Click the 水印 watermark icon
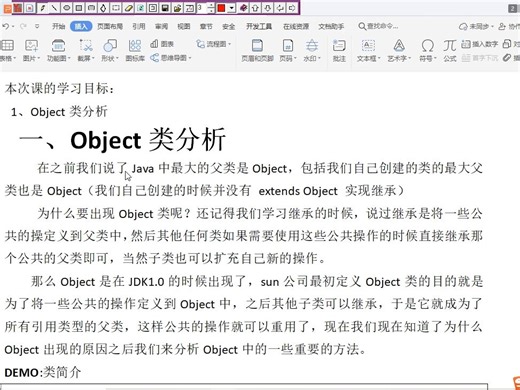Screen dimensions: 520x390 pyautogui.click(x=312, y=45)
